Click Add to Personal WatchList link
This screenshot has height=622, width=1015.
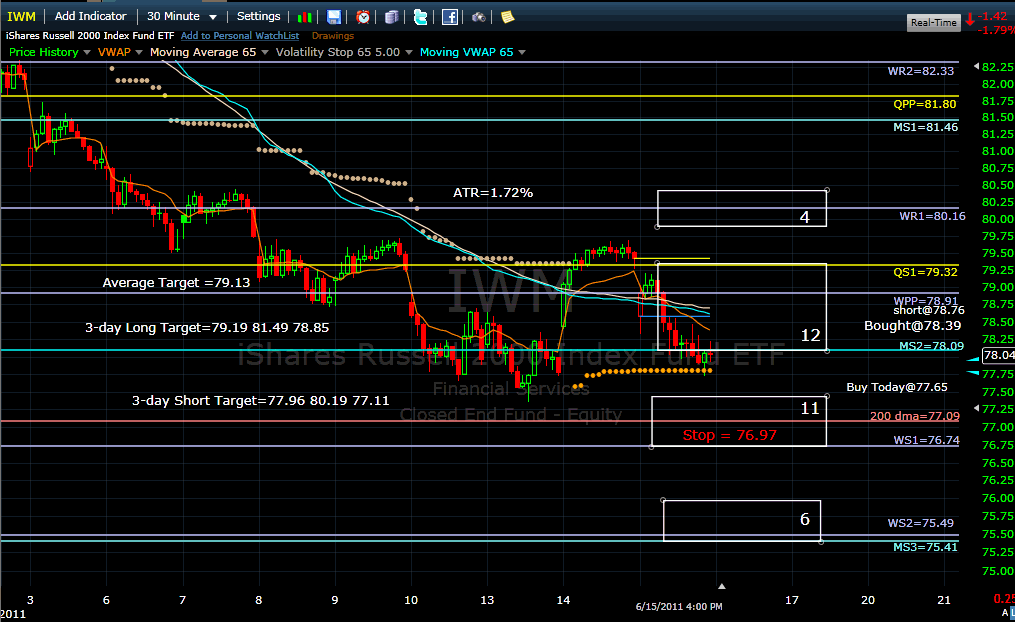click(x=240, y=36)
